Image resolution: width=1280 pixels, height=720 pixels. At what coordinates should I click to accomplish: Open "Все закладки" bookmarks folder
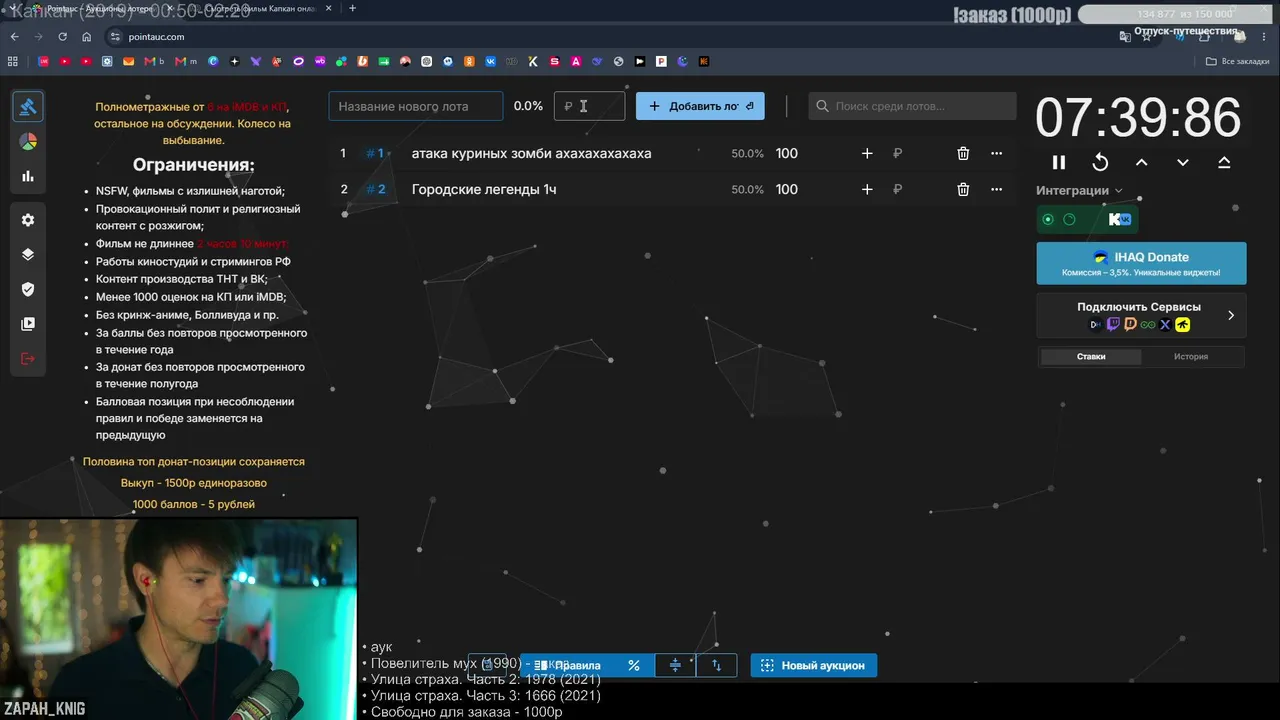click(1238, 61)
